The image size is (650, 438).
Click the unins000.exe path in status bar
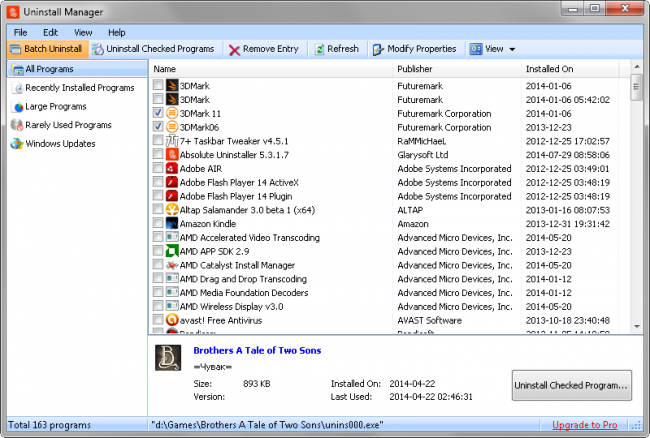click(x=267, y=425)
